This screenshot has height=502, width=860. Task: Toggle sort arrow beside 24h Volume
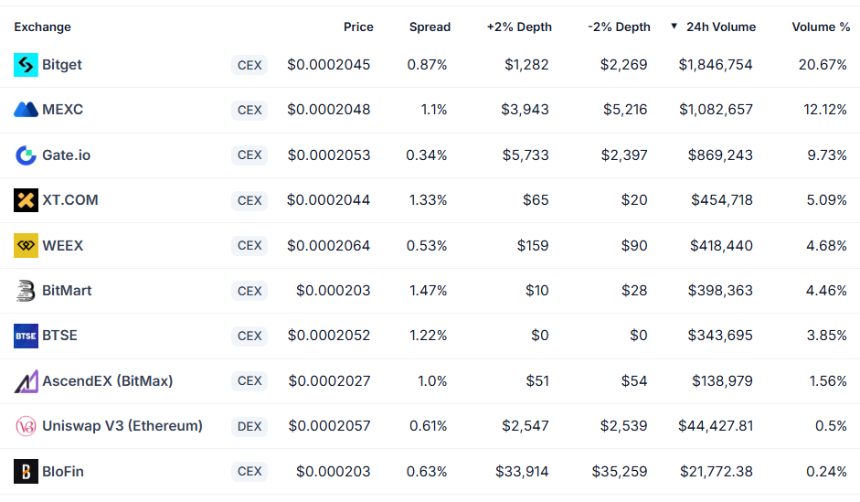click(x=674, y=26)
